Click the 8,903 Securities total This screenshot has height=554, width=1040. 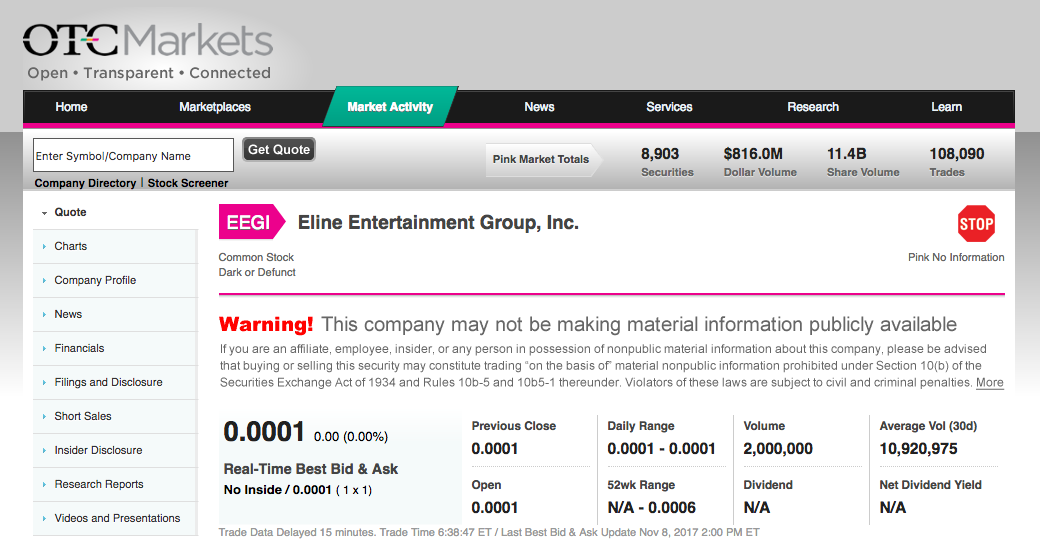coord(667,162)
